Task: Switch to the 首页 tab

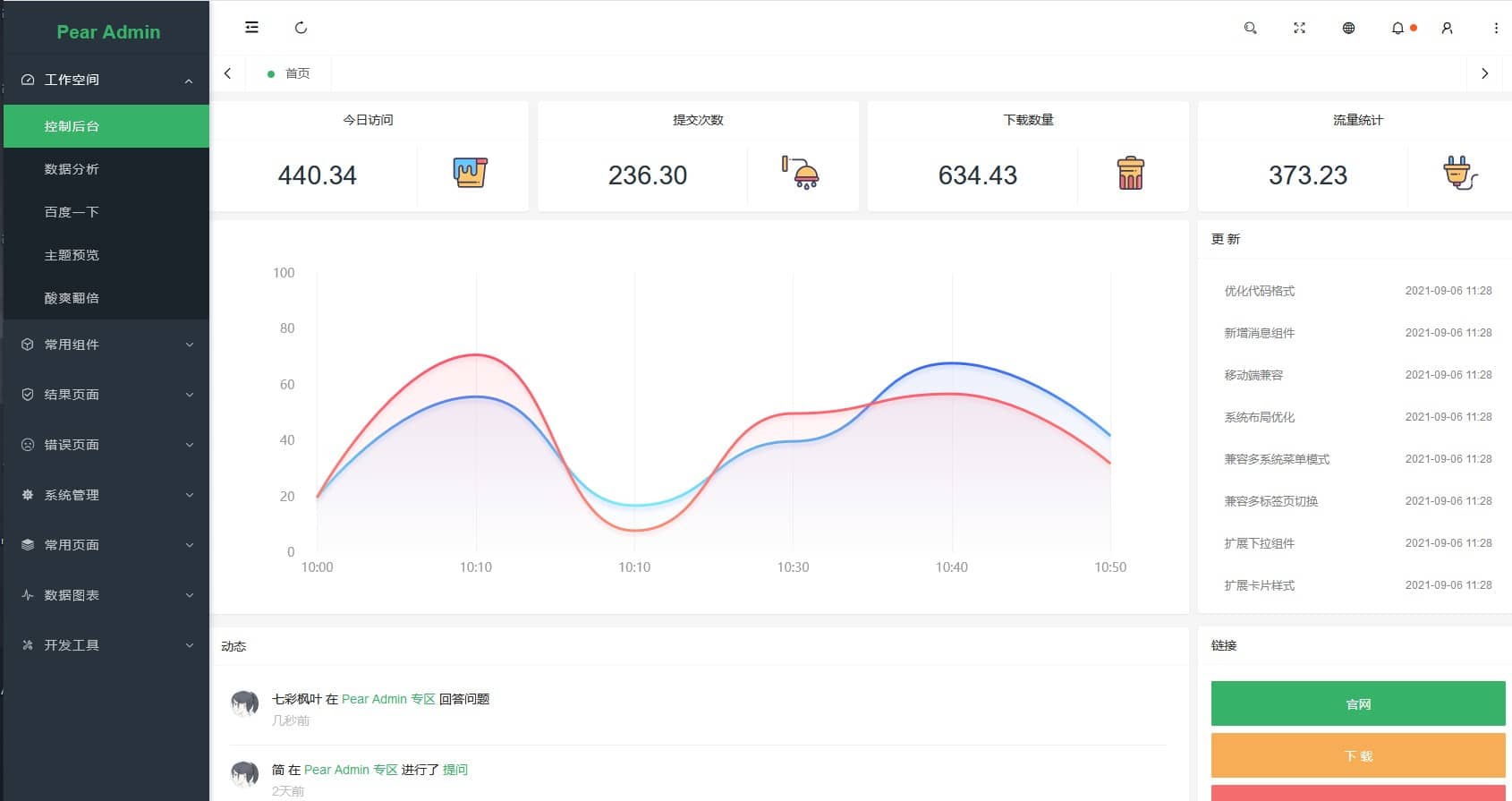Action: coord(297,73)
